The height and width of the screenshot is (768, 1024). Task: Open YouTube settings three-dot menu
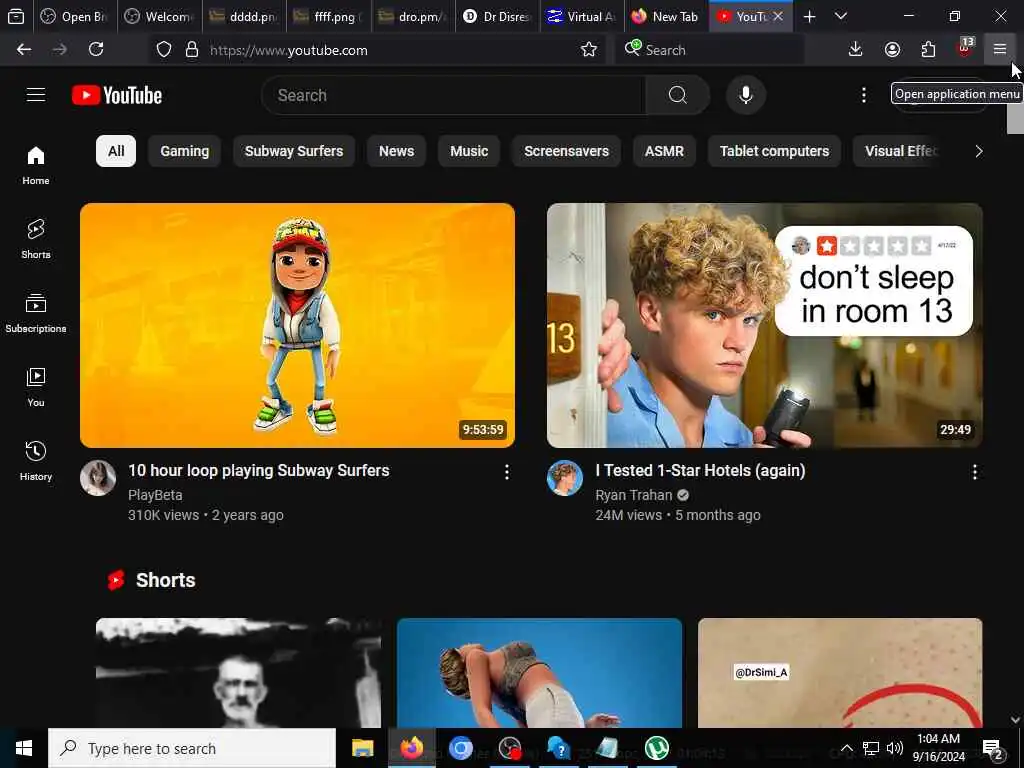point(863,95)
